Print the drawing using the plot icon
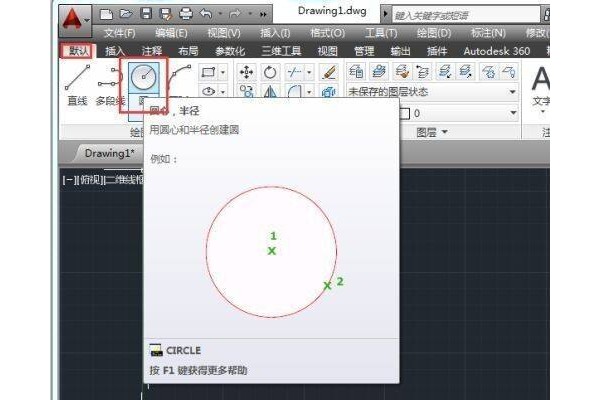Image resolution: width=600 pixels, height=400 pixels. click(186, 15)
